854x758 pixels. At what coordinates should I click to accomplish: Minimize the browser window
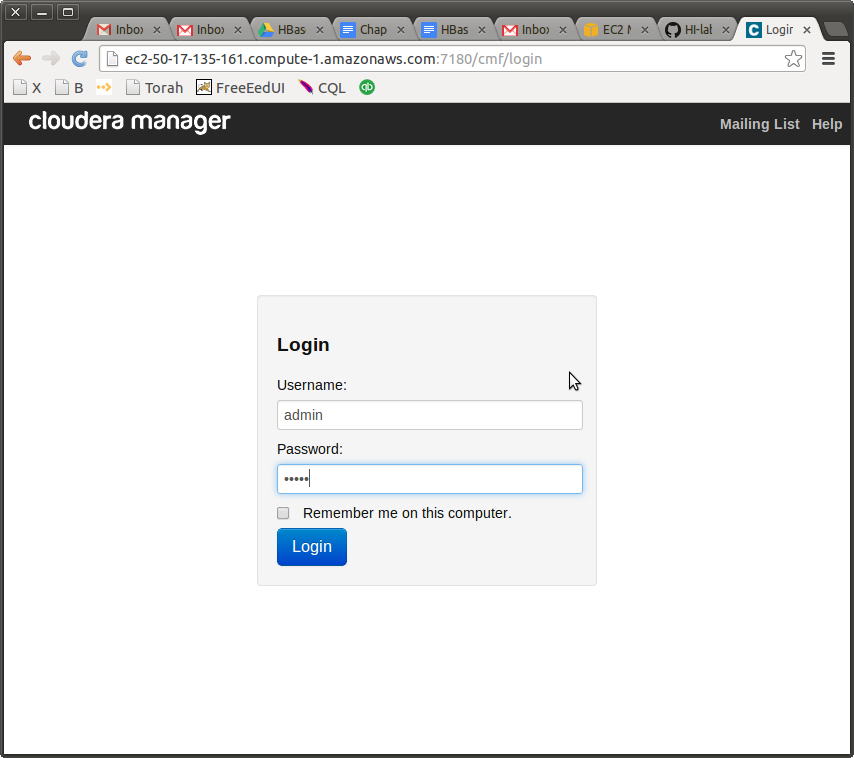point(42,11)
